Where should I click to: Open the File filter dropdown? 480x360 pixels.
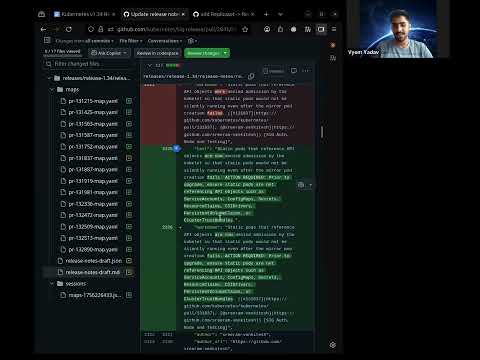click(131, 41)
